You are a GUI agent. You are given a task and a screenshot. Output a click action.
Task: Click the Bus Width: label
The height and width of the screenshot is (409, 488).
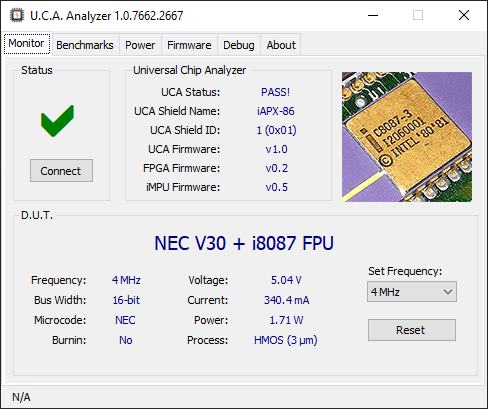(x=60, y=300)
